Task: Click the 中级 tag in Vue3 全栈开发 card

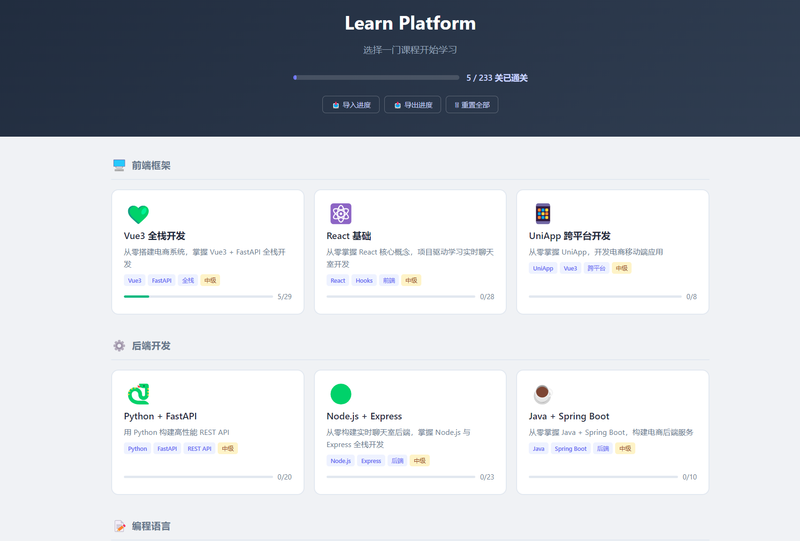Action: coord(210,280)
